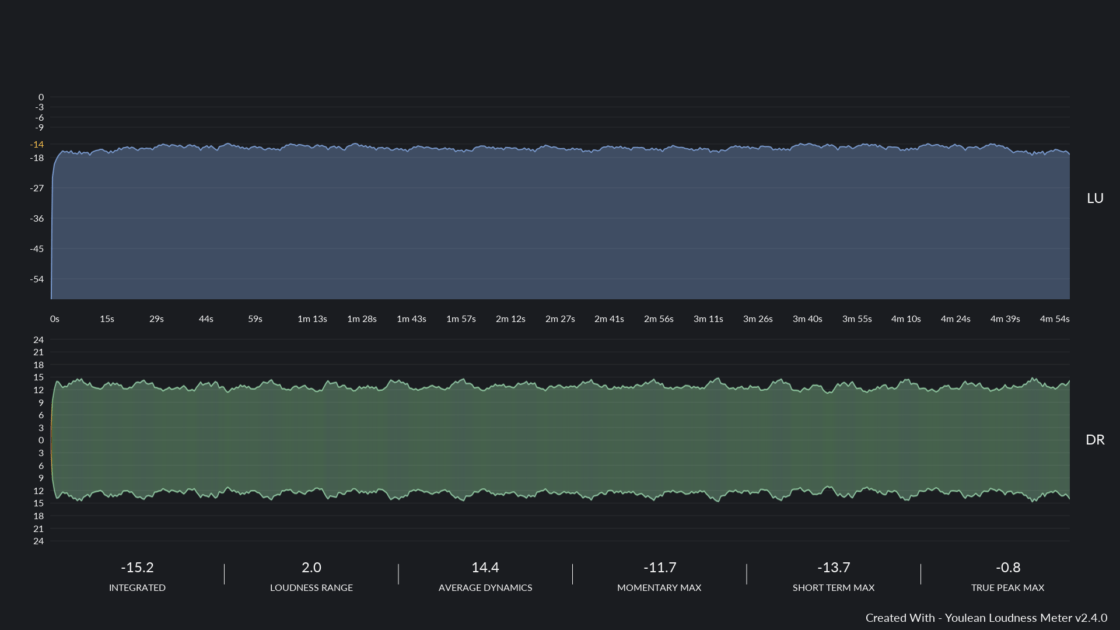This screenshot has width=1120, height=630.
Task: Click the LU graph label
Action: tap(1095, 198)
